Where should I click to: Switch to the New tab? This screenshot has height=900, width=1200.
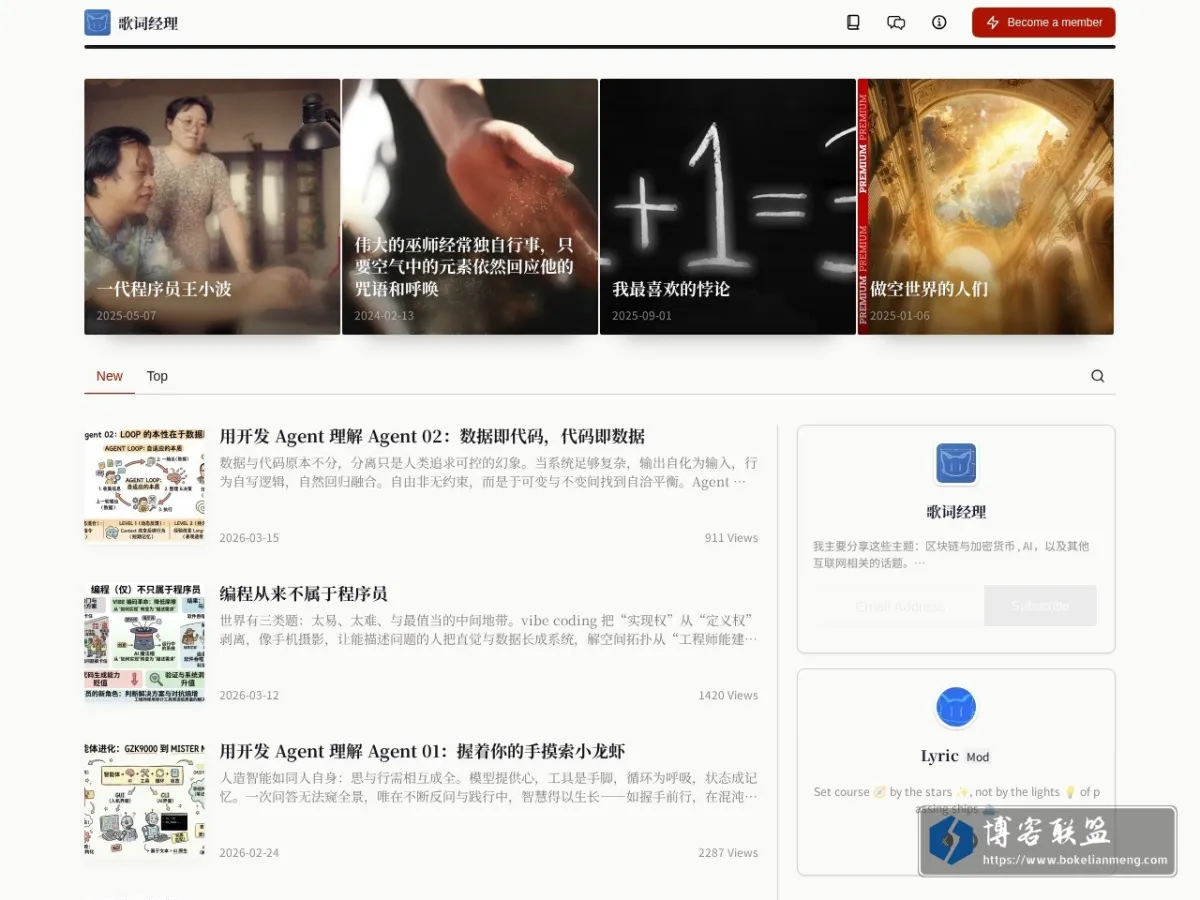[x=109, y=376]
